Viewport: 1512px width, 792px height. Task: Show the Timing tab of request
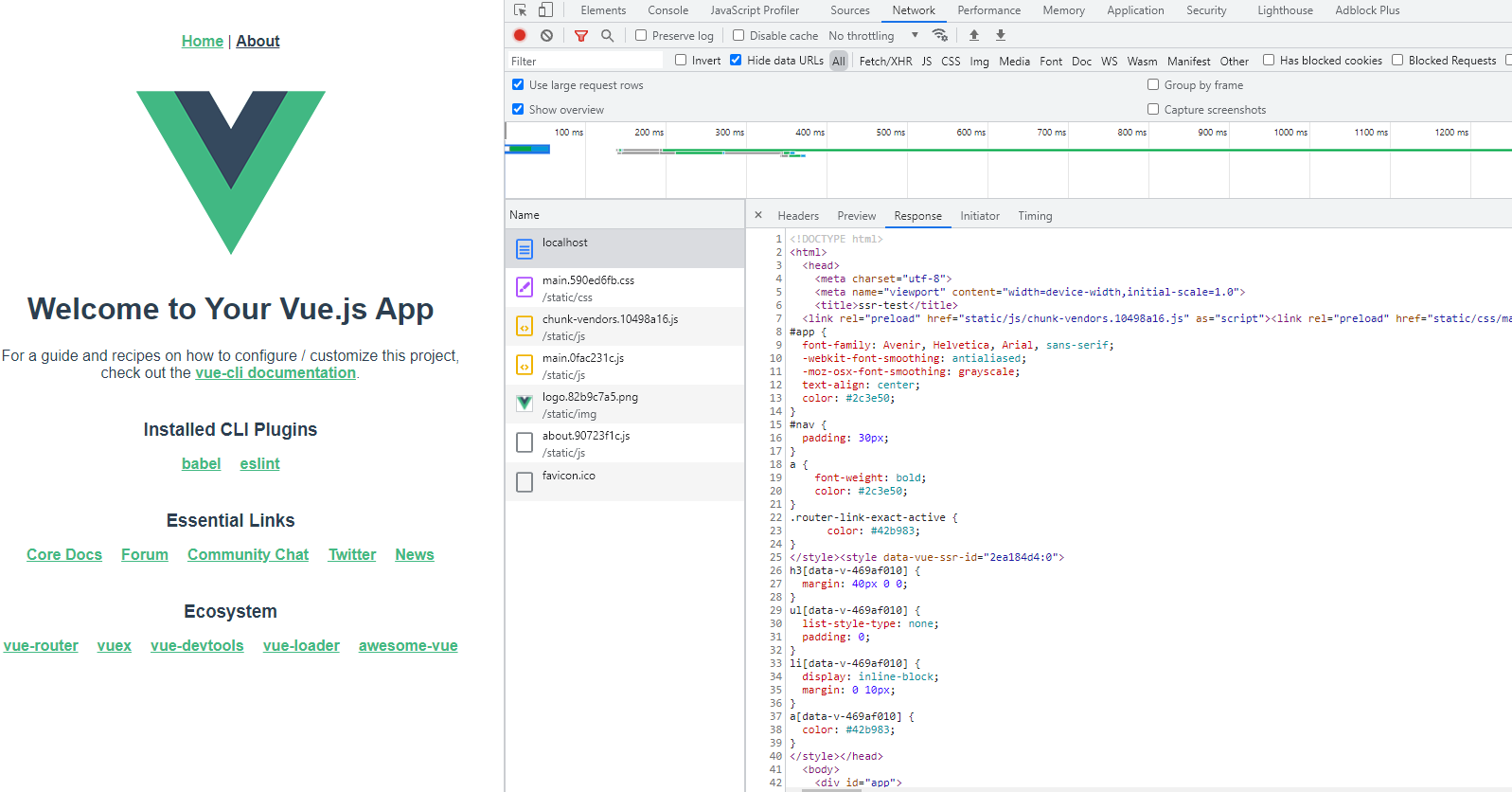pos(1035,216)
